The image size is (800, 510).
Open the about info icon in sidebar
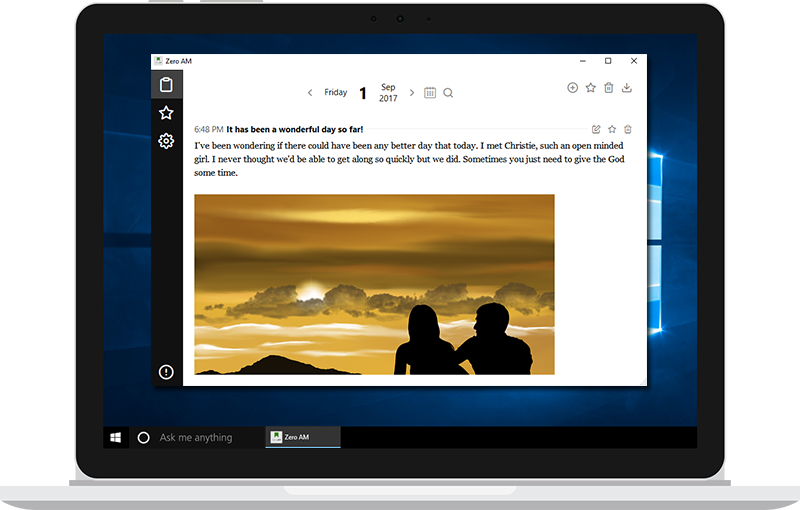pyautogui.click(x=166, y=372)
